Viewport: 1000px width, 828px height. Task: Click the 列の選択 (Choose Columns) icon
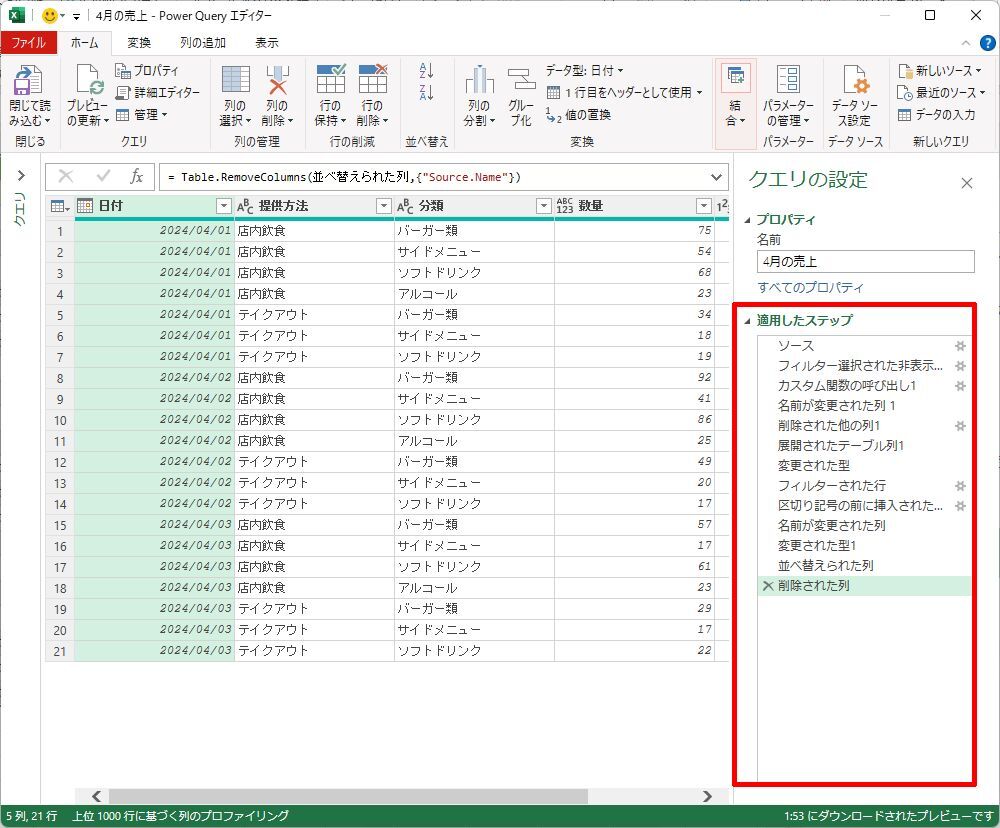235,82
